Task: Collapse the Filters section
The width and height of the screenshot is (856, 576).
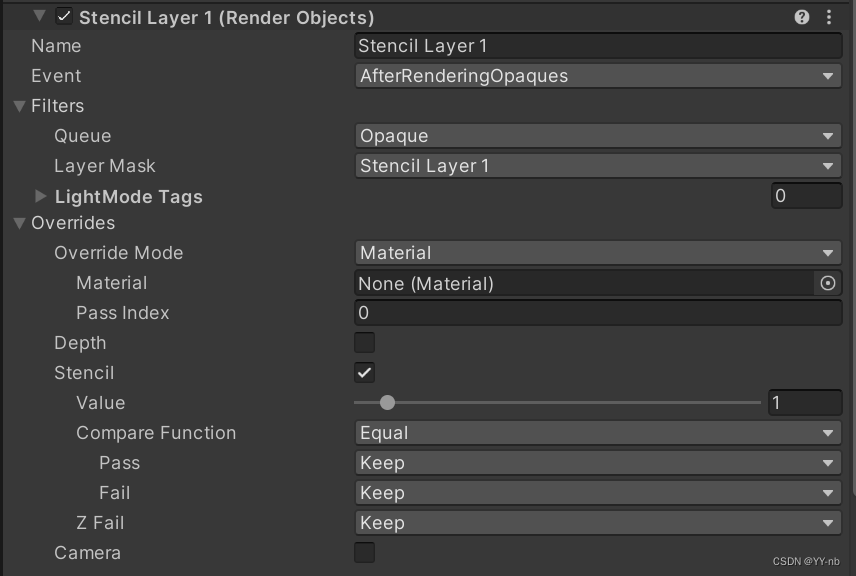Action: point(20,106)
